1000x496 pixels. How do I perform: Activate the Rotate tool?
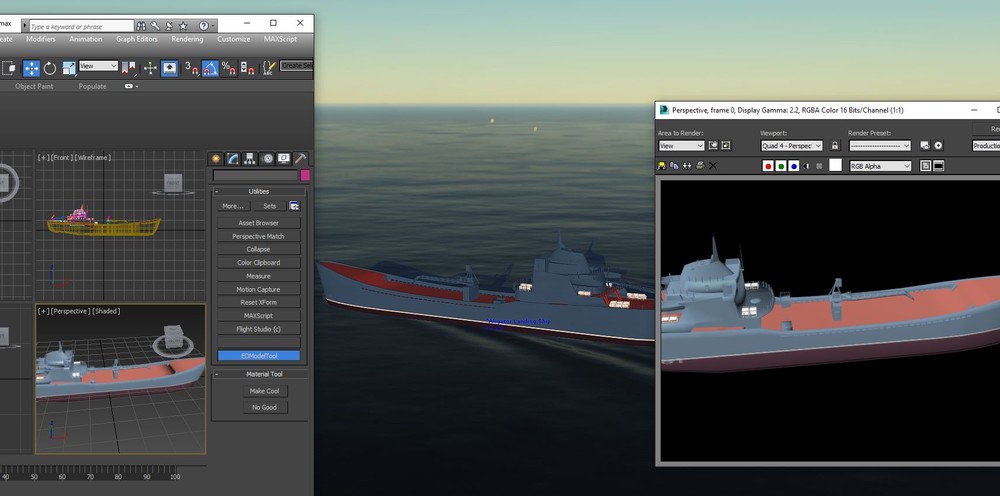(49, 68)
